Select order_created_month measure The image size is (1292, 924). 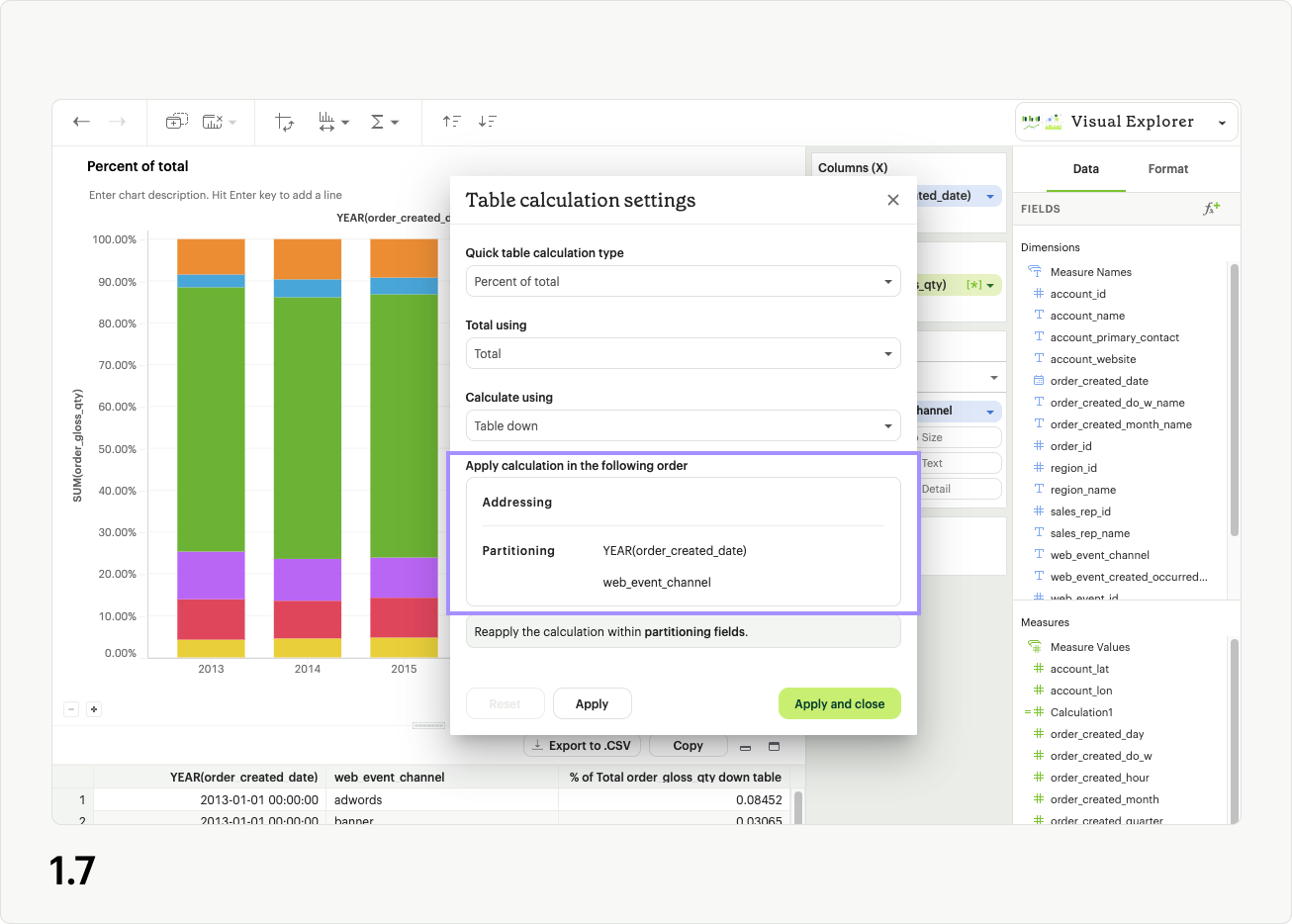coord(1104,799)
